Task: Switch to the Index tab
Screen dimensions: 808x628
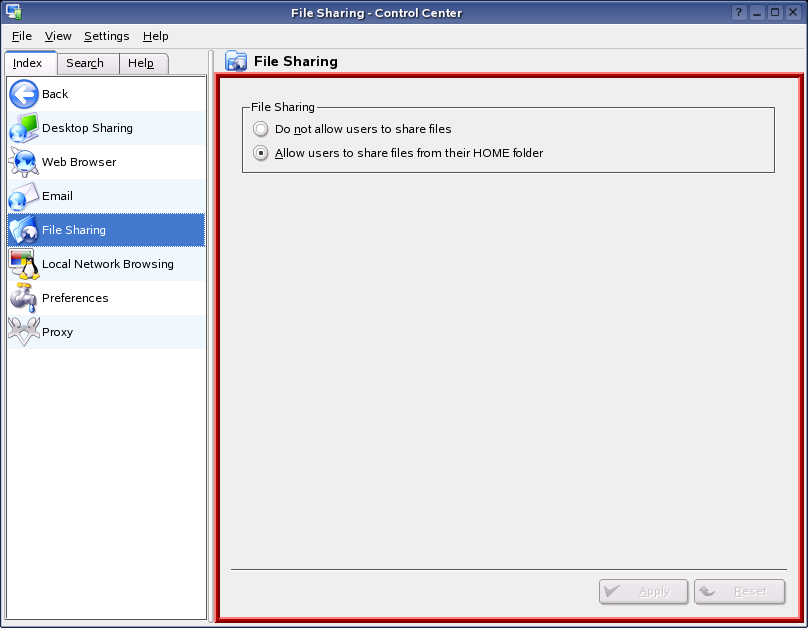Action: tap(28, 63)
